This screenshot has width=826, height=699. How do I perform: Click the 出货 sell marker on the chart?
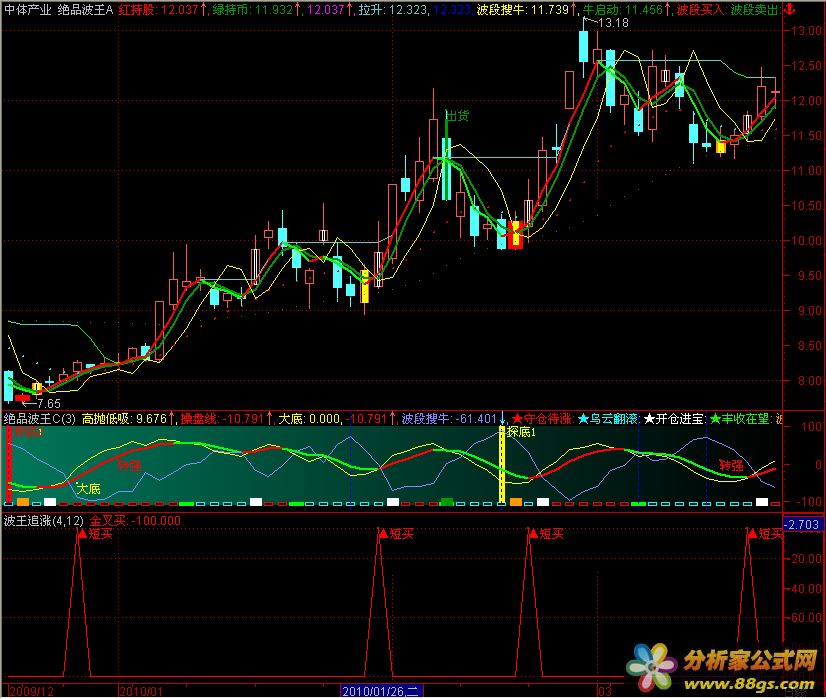point(457,116)
